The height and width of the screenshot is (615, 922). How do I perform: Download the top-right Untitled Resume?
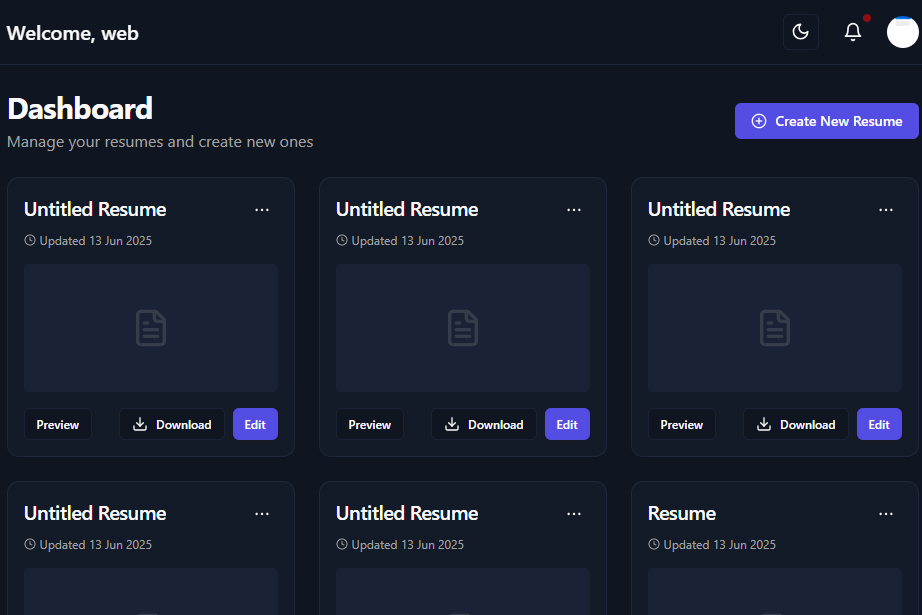[x=796, y=425]
